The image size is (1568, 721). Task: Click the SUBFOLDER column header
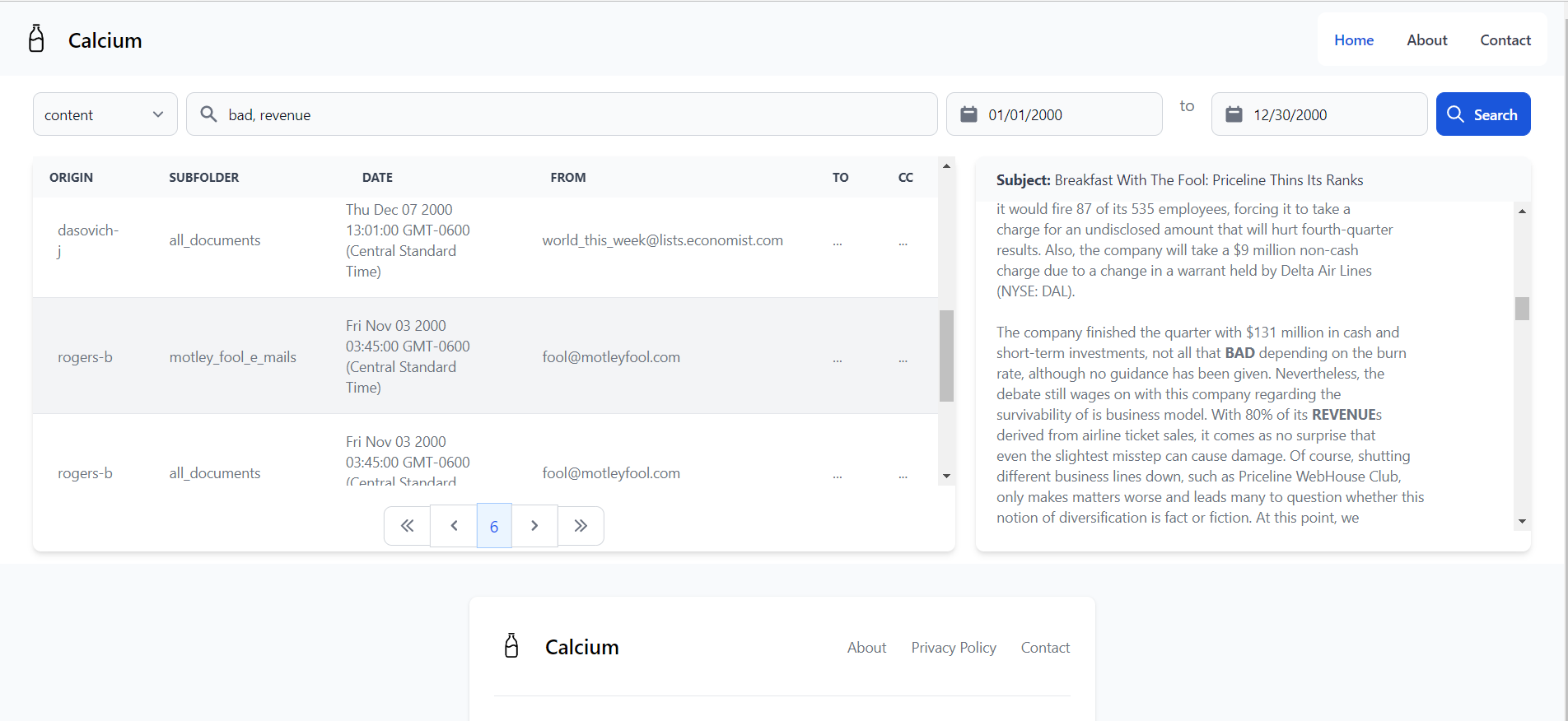[x=203, y=178]
